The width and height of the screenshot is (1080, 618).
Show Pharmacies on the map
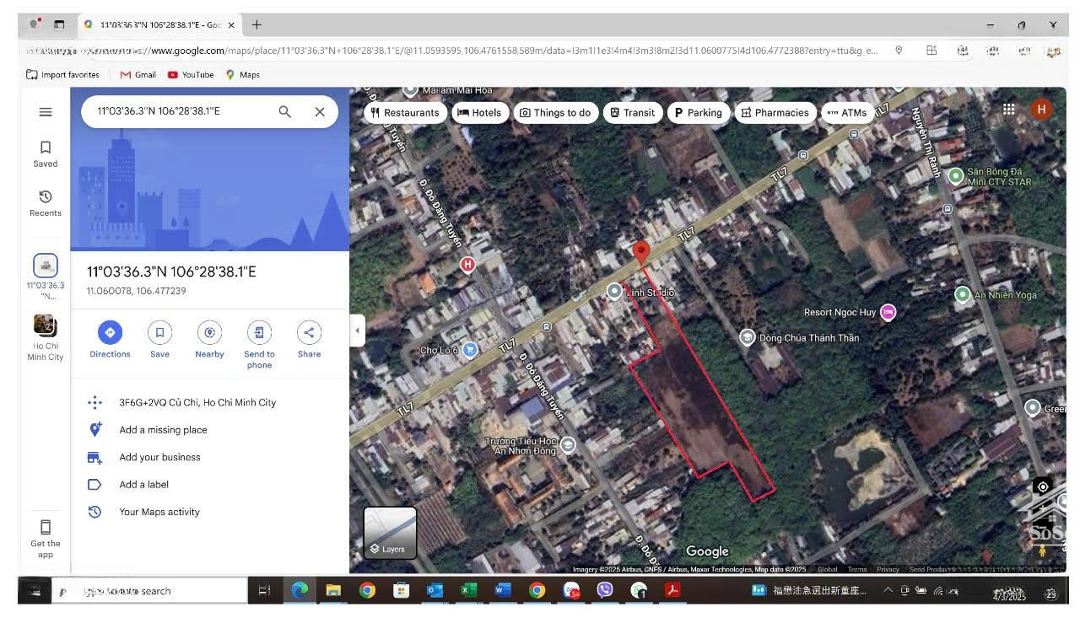coord(775,113)
